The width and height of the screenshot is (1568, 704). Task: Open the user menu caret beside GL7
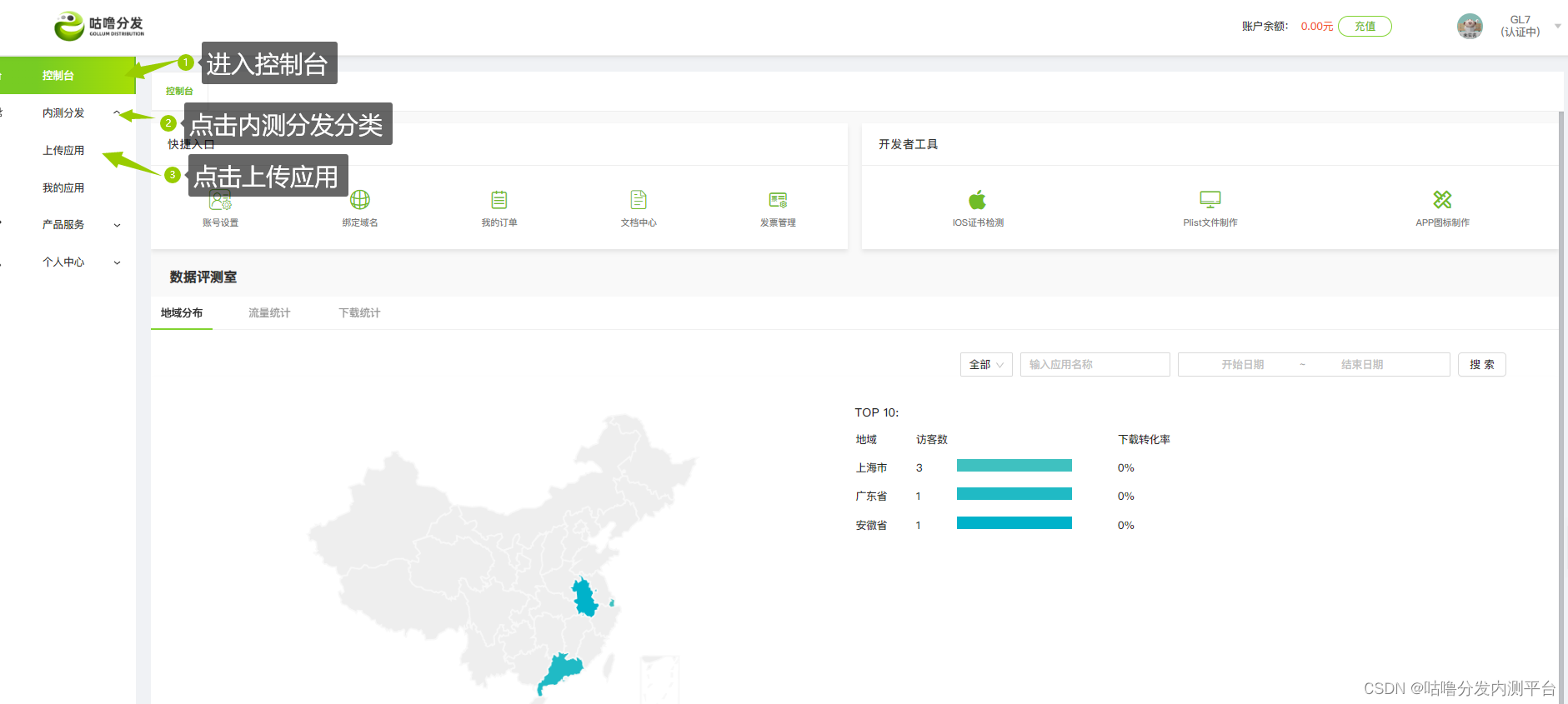click(1557, 26)
